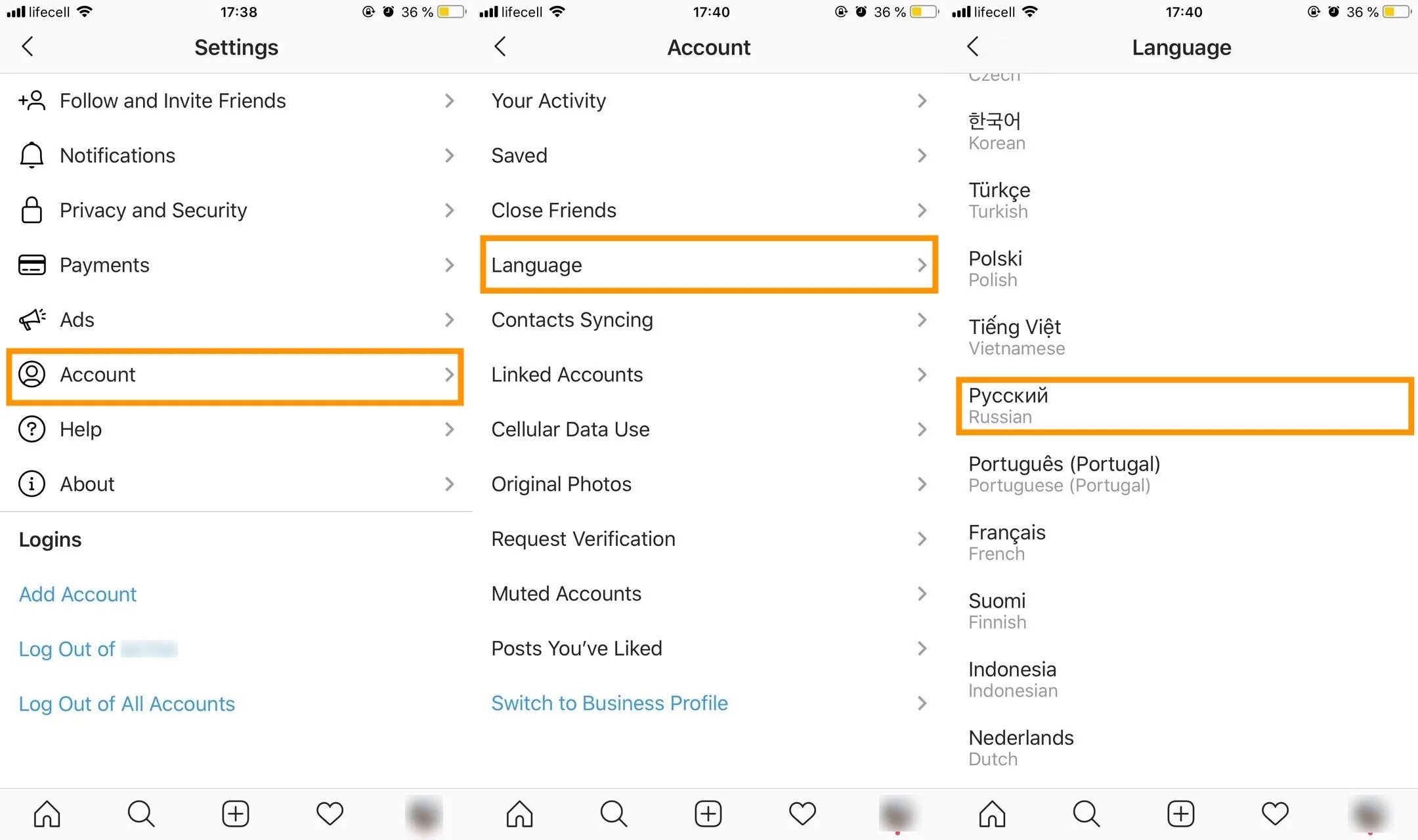Click Add Account link
1418x840 pixels.
click(77, 593)
